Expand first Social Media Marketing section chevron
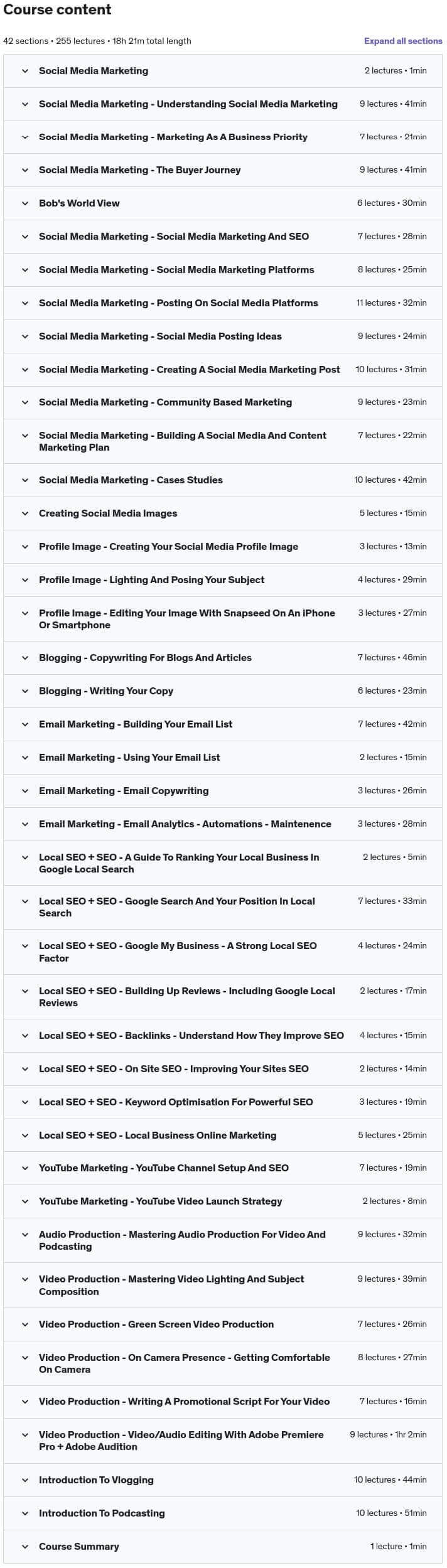The image size is (447, 1568). point(25,71)
